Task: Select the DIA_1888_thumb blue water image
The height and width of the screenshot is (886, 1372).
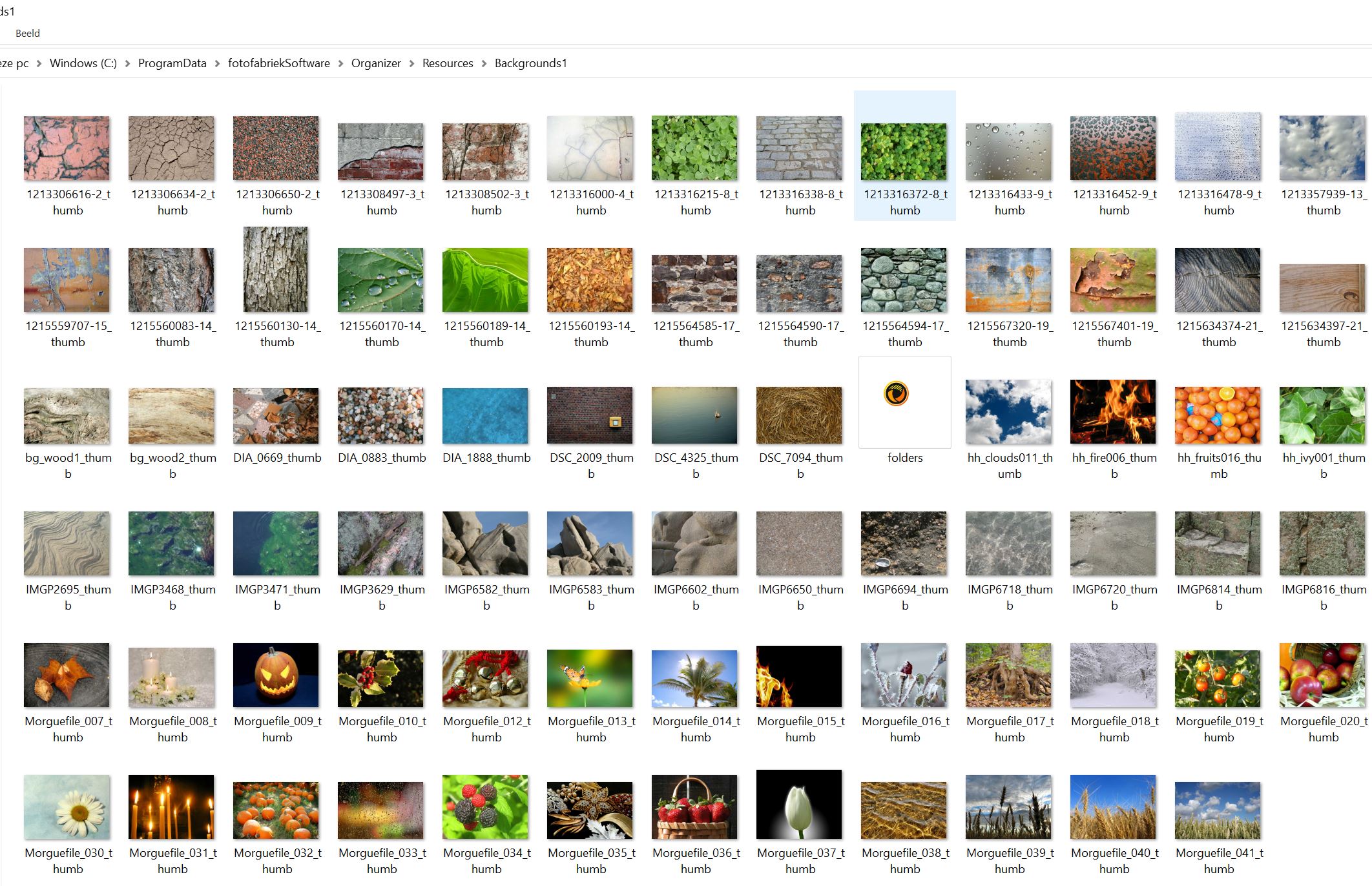Action: pyautogui.click(x=485, y=415)
